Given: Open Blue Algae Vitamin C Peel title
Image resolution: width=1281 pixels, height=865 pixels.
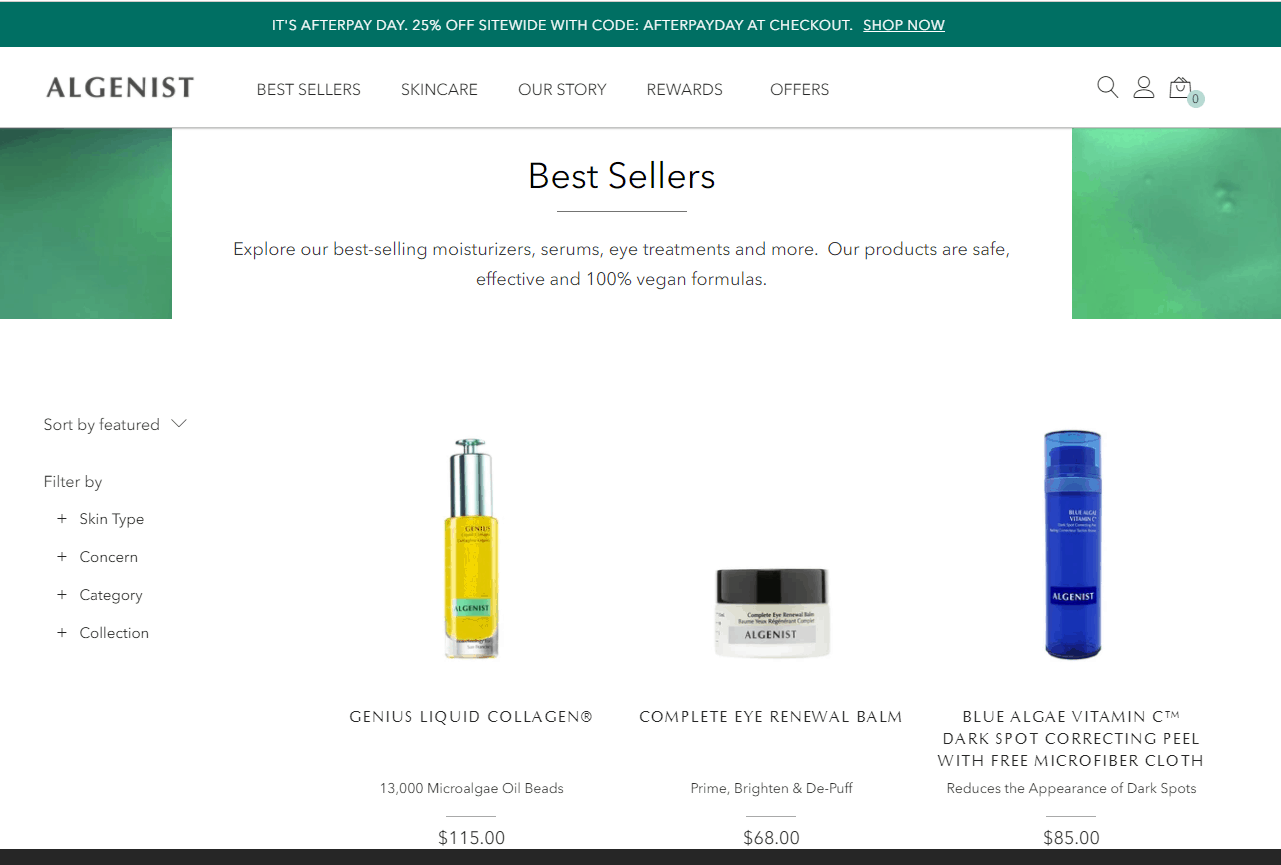Looking at the screenshot, I should (x=1071, y=739).
